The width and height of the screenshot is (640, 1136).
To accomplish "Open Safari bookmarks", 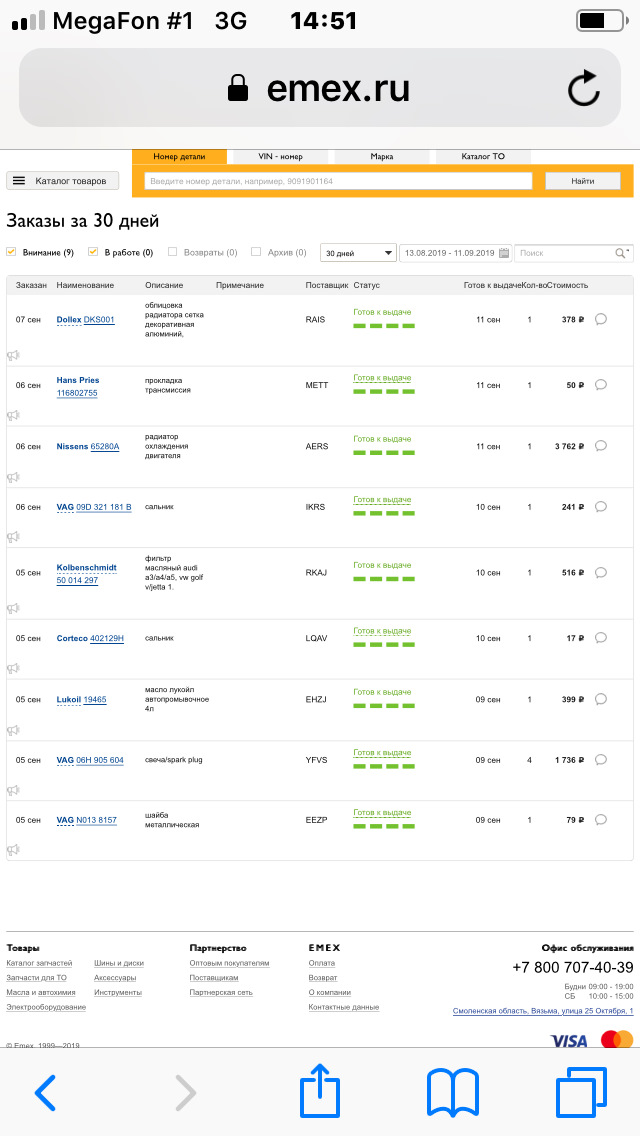I will click(454, 1093).
